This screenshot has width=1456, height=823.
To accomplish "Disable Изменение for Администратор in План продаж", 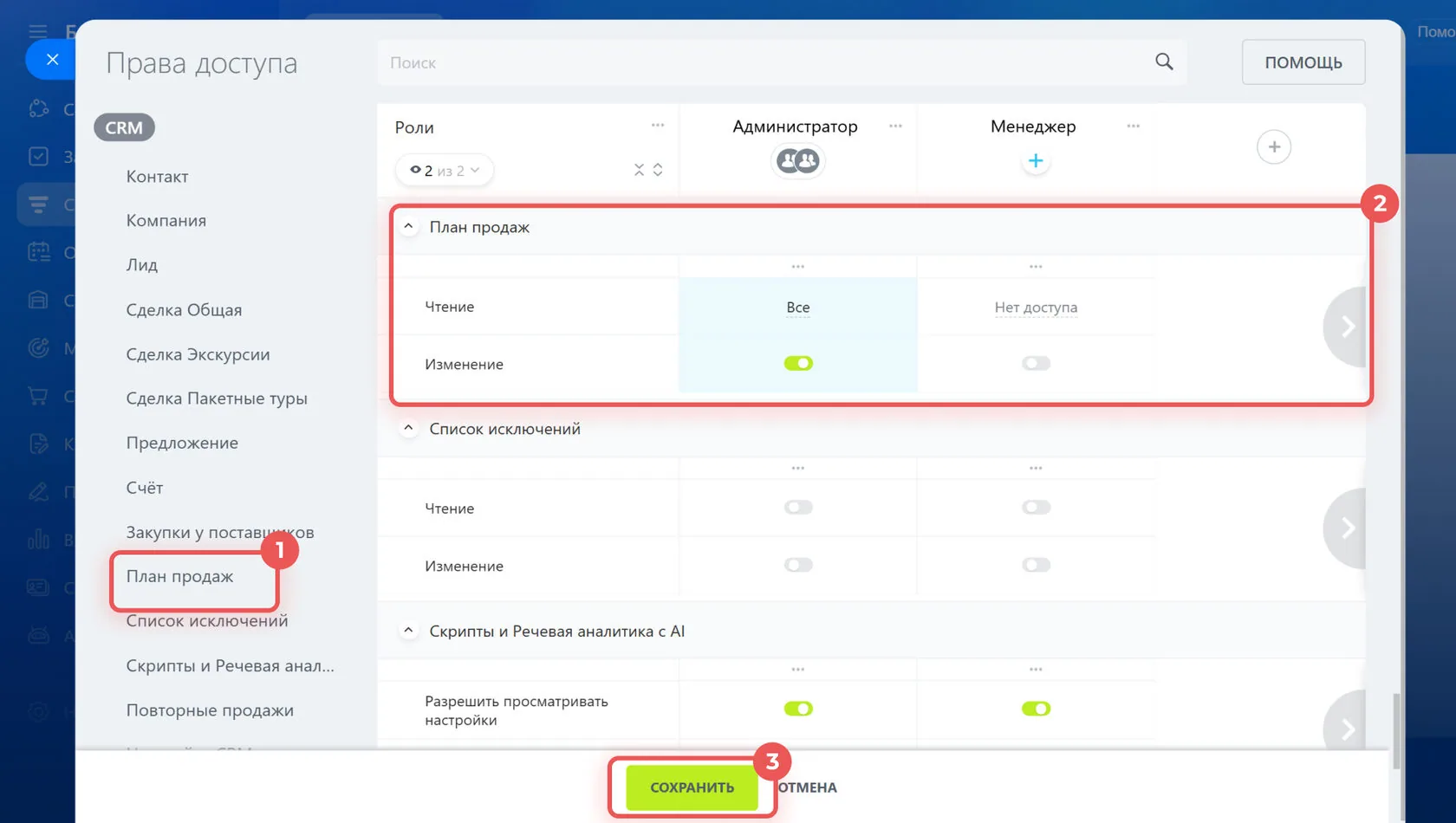I will coord(798,363).
